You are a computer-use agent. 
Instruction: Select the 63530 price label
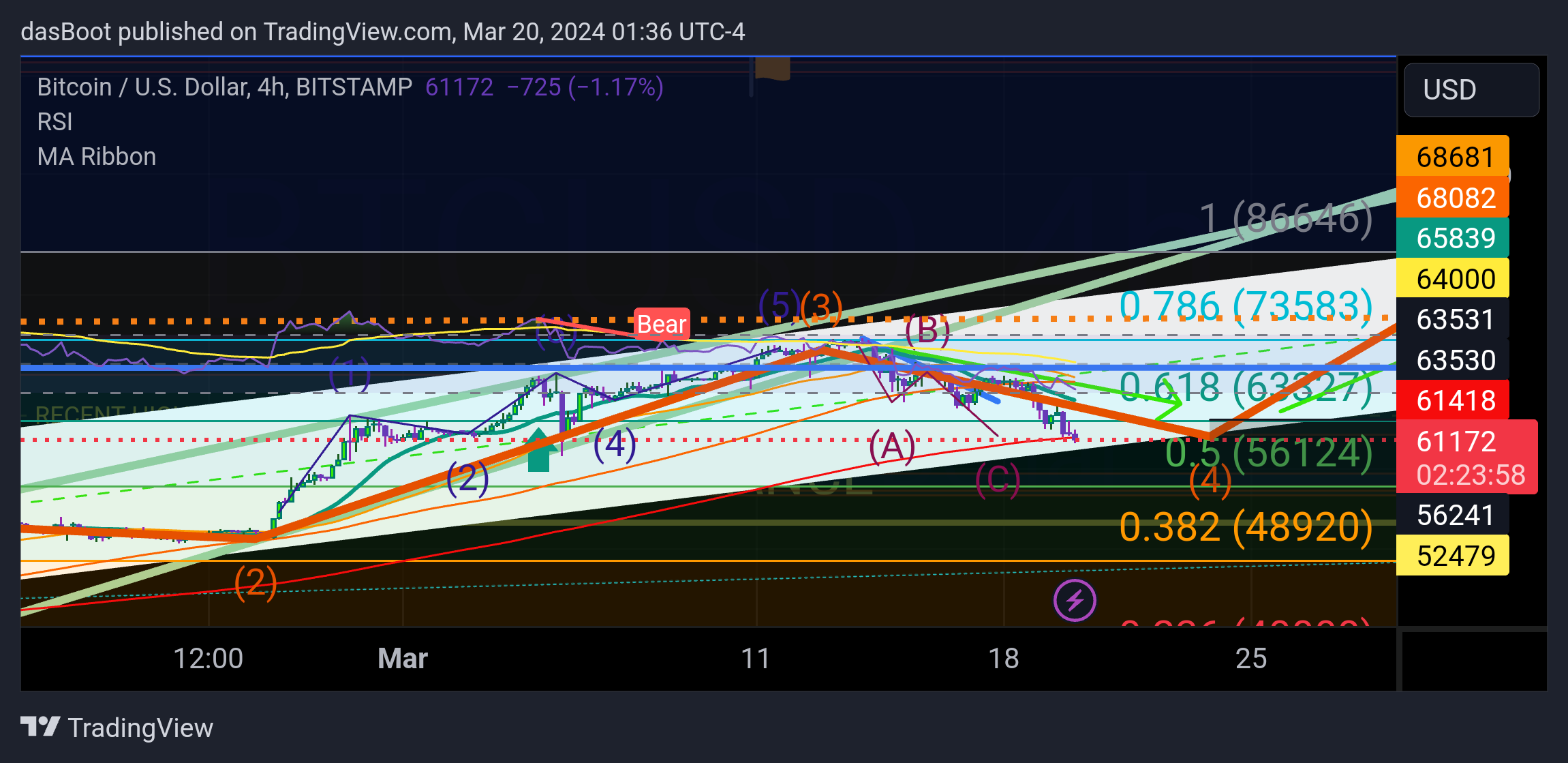(1453, 360)
